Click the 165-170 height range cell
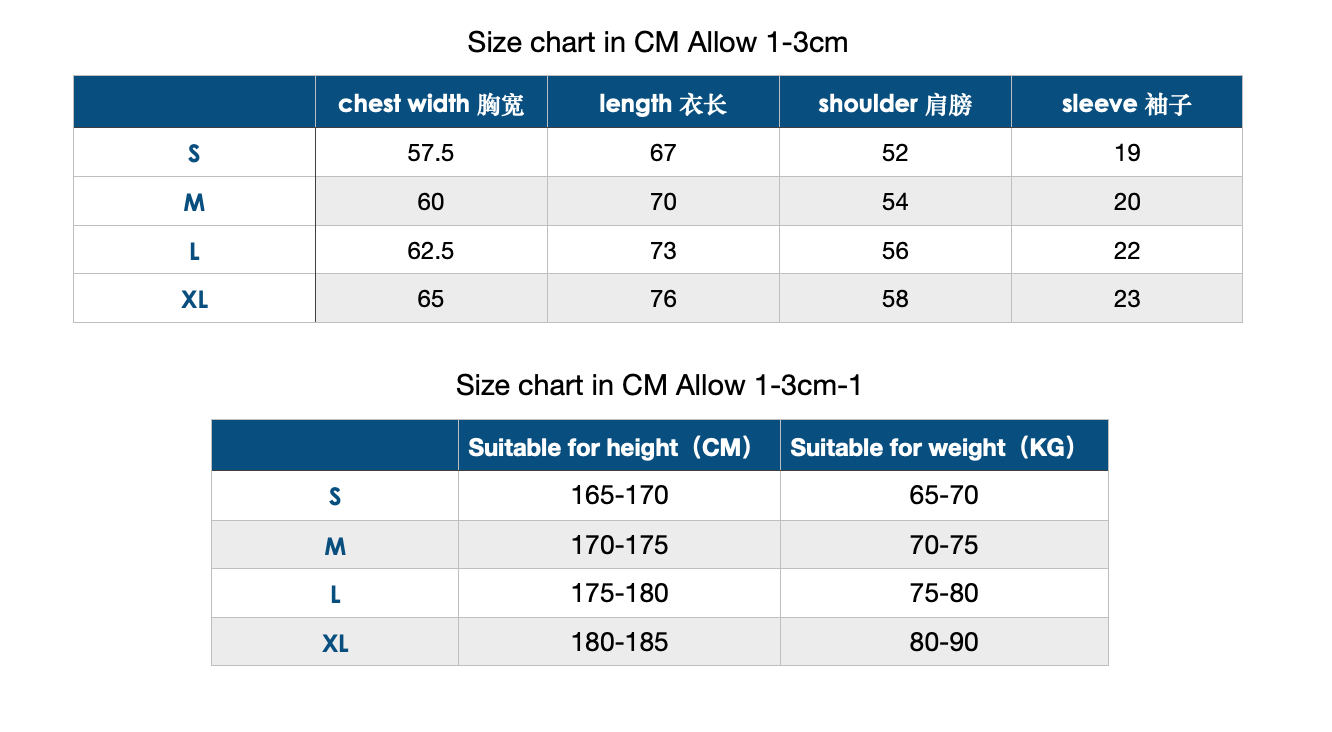The image size is (1332, 732). pos(620,495)
